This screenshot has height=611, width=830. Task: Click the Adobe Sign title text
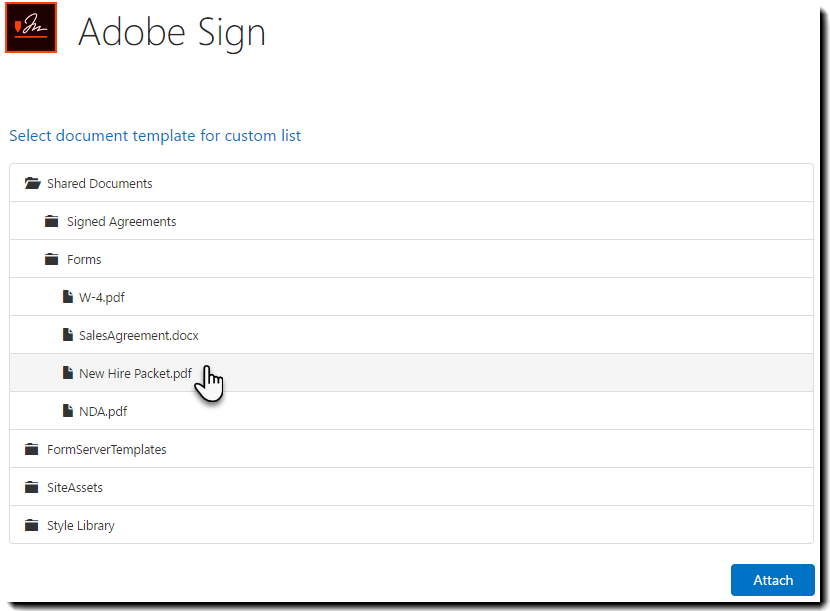[172, 32]
